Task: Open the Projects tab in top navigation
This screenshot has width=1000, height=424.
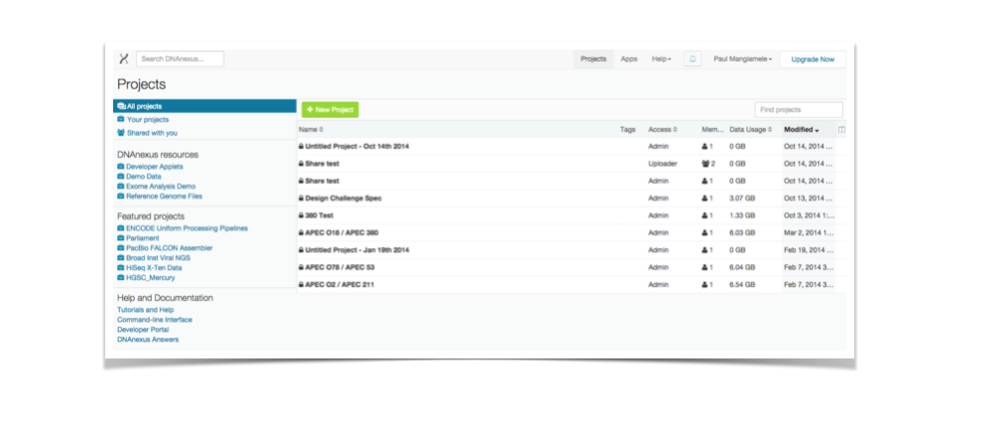Action: [593, 59]
